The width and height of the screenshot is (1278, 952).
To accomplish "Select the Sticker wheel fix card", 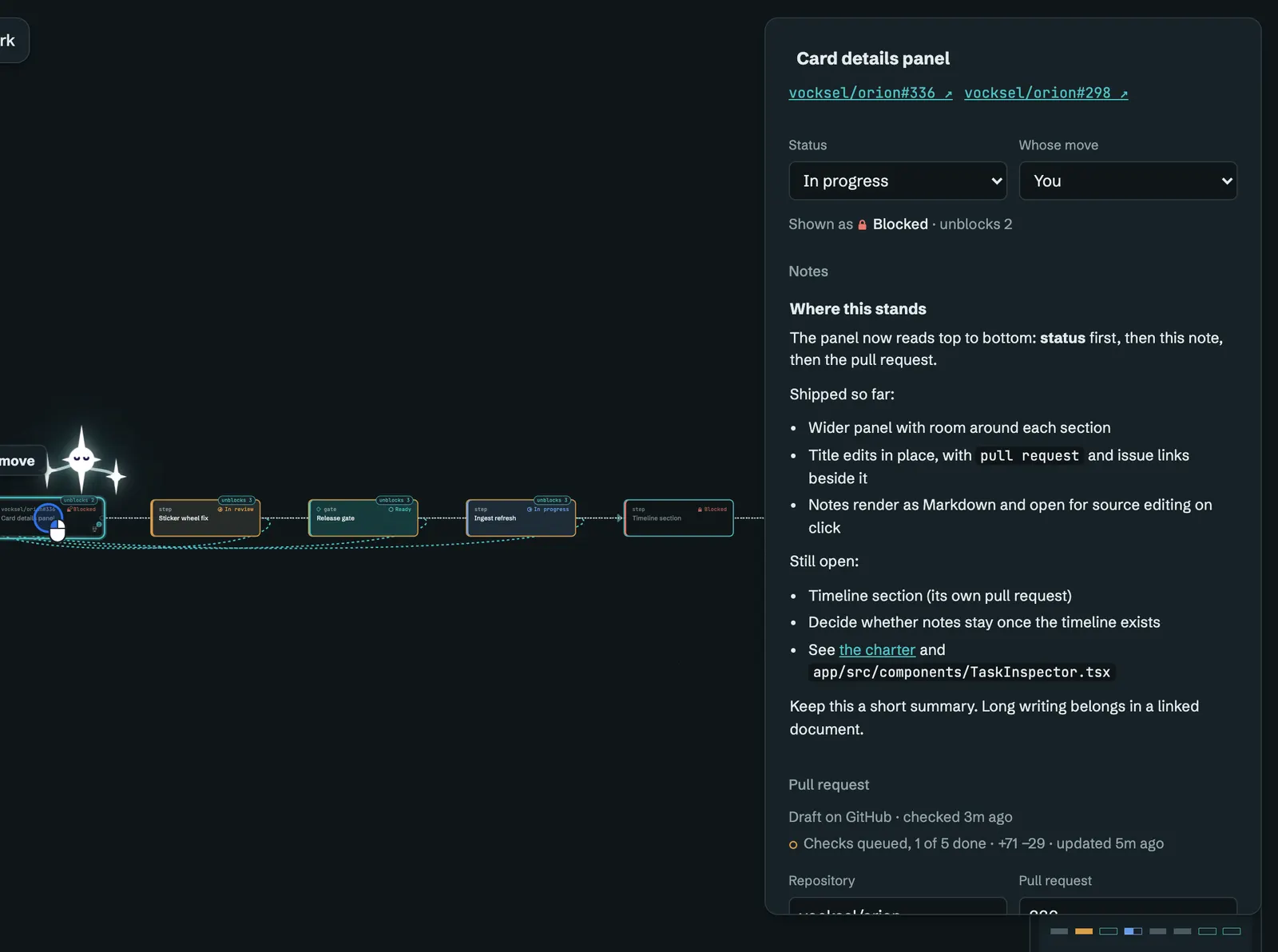I will coord(205,518).
